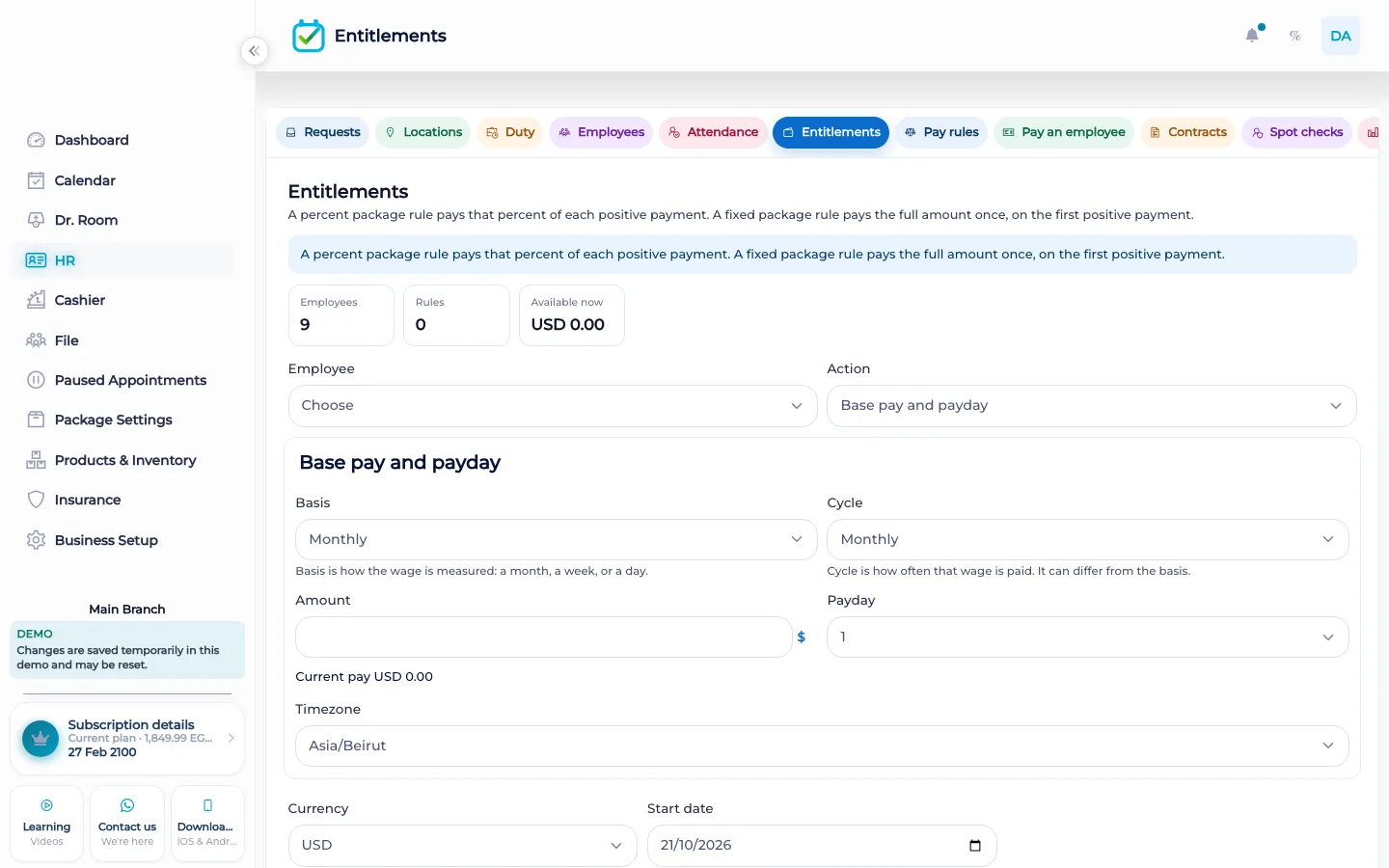Go to Calendar in the sidebar
The image size is (1389, 868).
pos(123,180)
